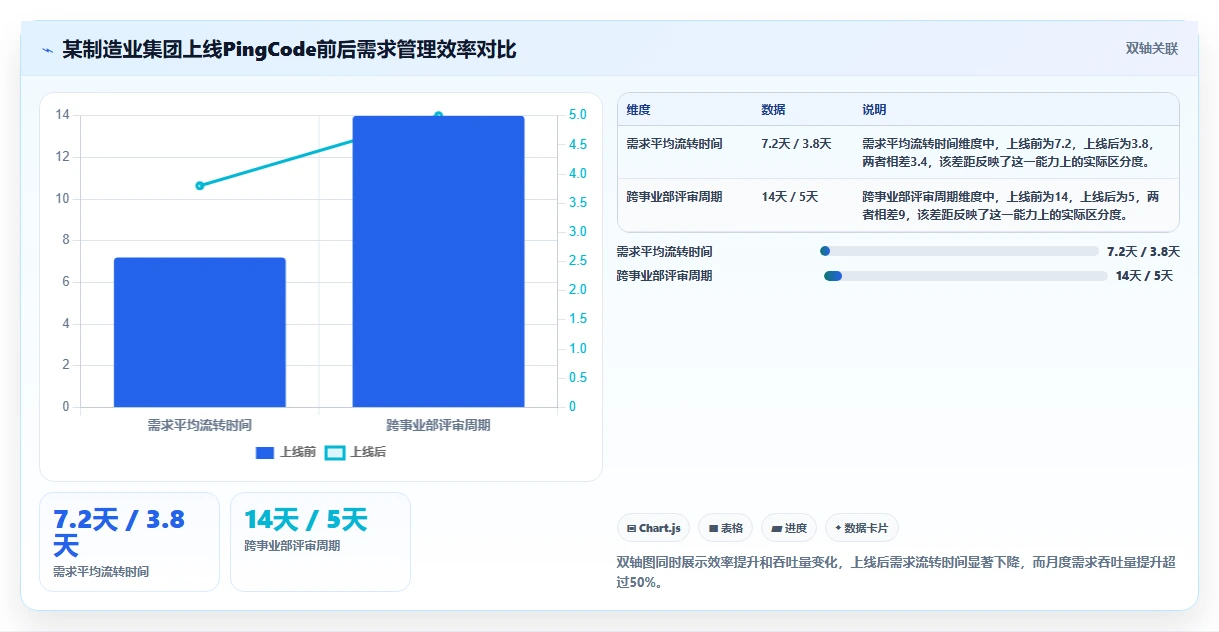Click the 7.2天 / 3.8天 value beside progress bar
1219x632 pixels.
point(1143,252)
